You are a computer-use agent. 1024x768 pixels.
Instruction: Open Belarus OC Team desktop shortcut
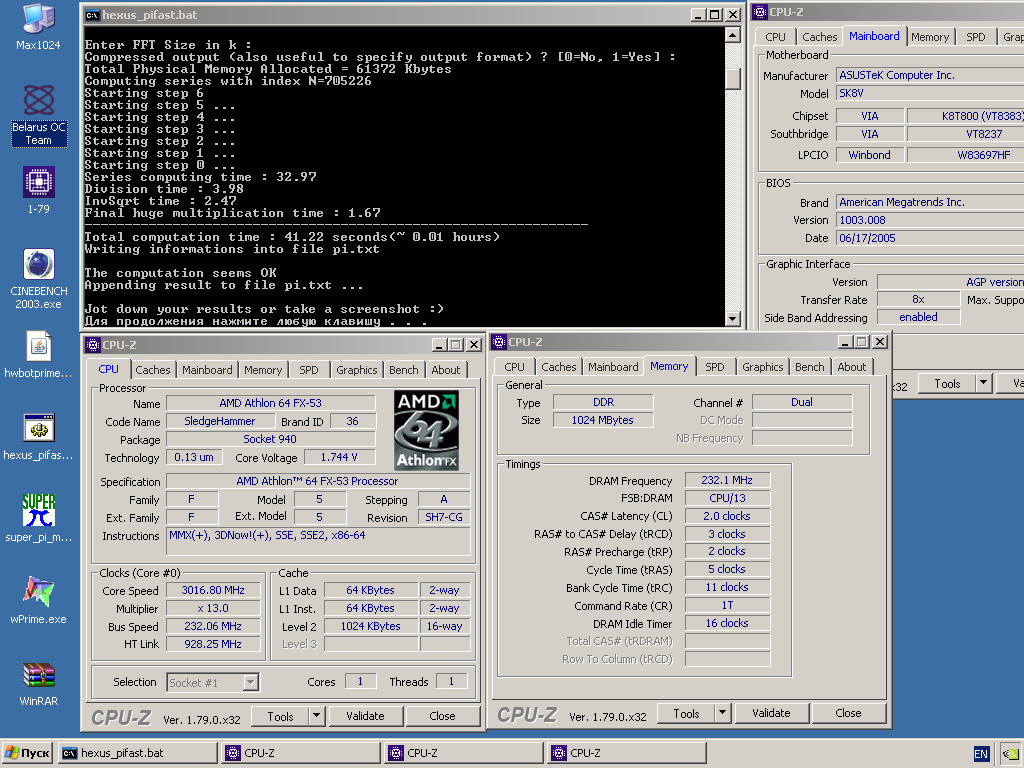tap(39, 114)
